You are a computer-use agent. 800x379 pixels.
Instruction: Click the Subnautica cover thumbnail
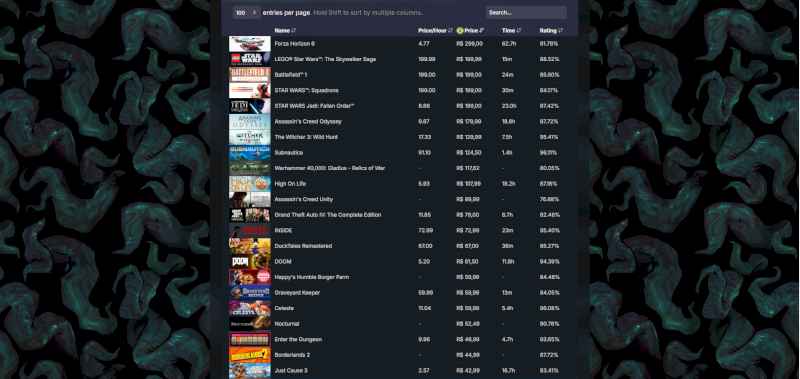249,153
